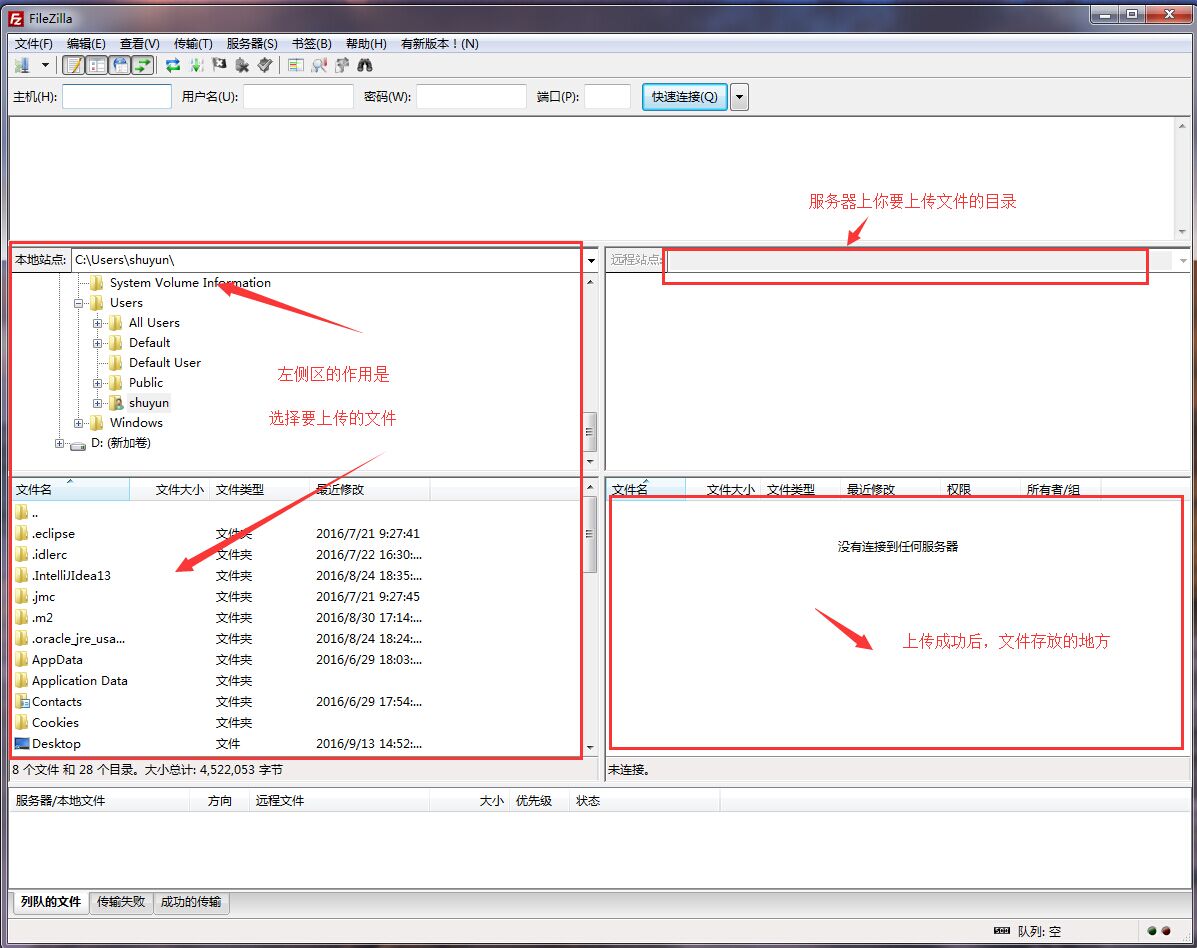Toggle the remote directory tree display

pos(120,66)
